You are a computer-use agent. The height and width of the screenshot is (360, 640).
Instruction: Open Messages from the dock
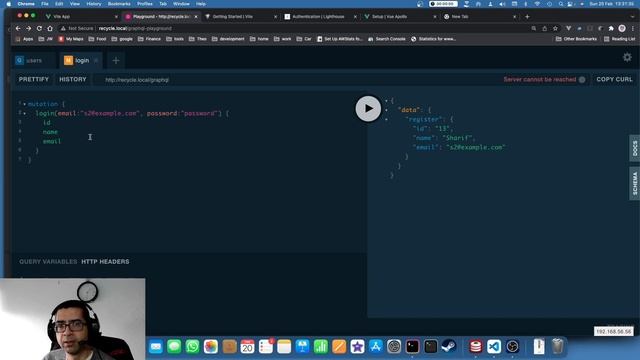tap(174, 347)
